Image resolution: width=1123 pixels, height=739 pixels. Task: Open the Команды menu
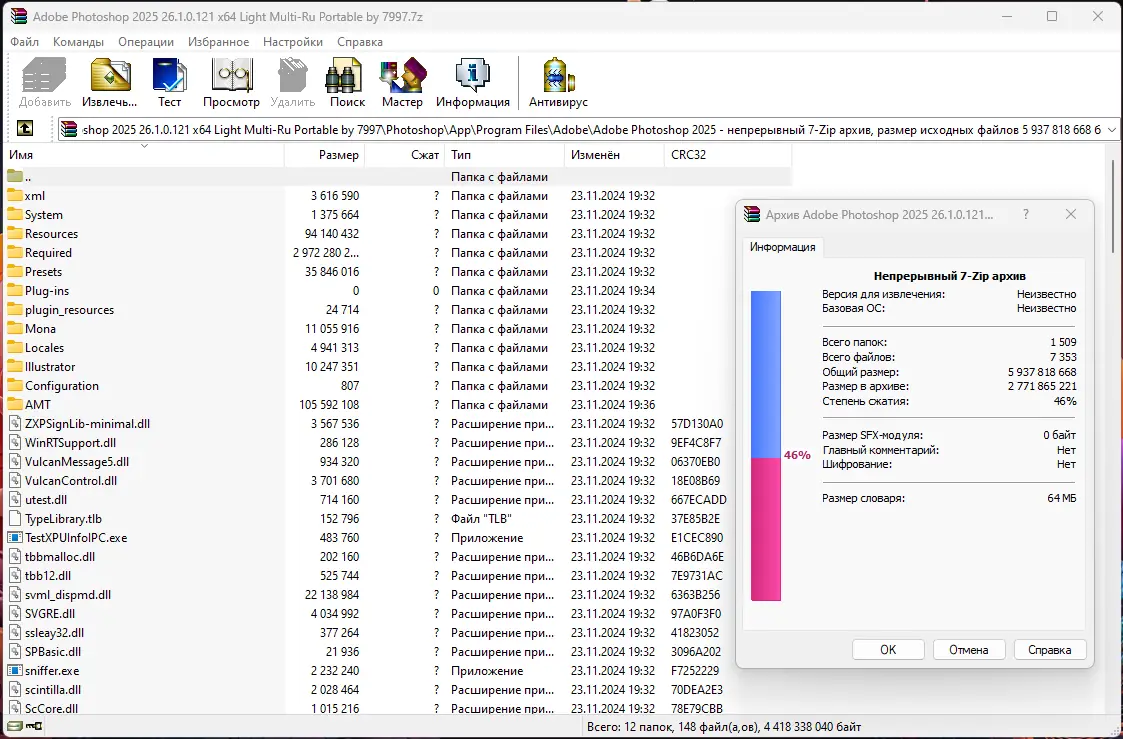point(78,42)
